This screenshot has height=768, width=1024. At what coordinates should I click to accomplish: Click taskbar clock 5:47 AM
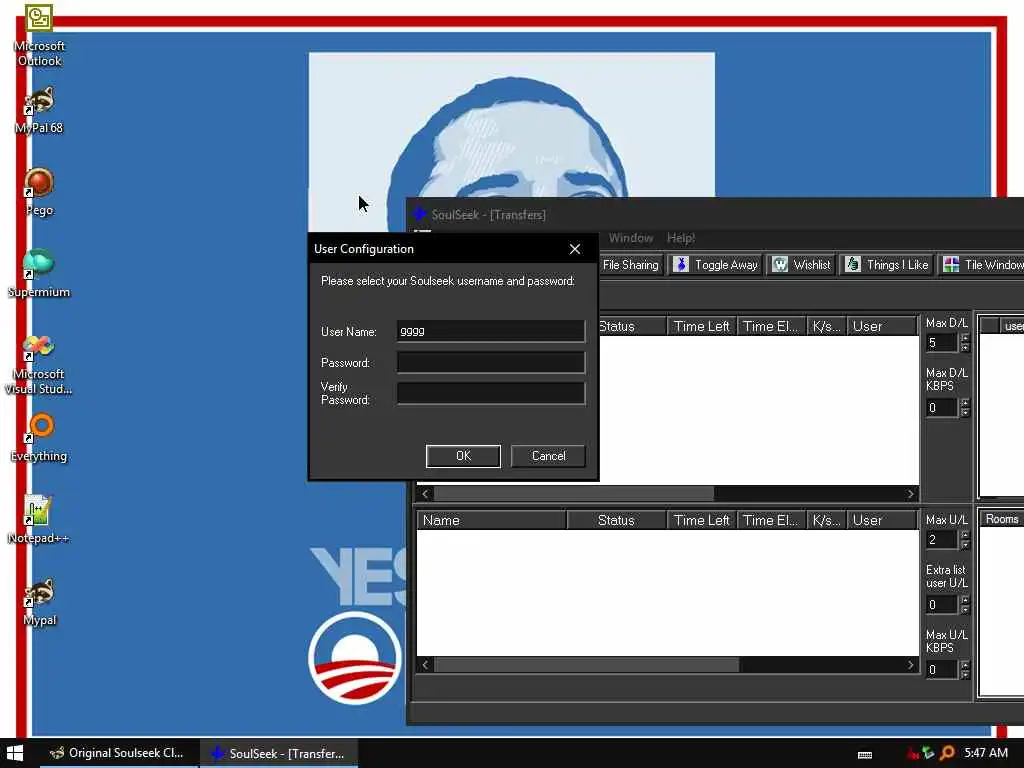pos(986,753)
